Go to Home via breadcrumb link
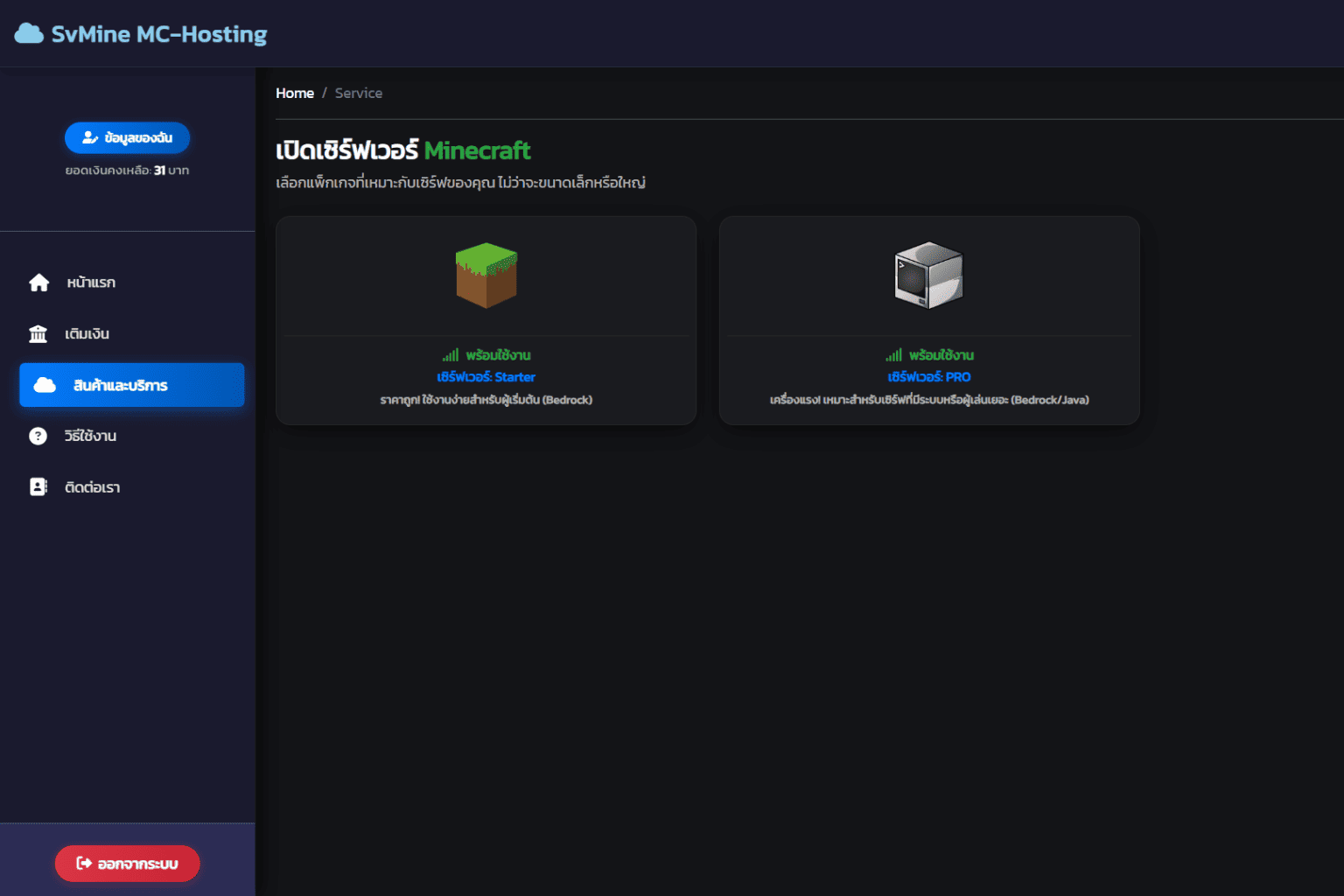This screenshot has width=1344, height=896. click(x=295, y=93)
